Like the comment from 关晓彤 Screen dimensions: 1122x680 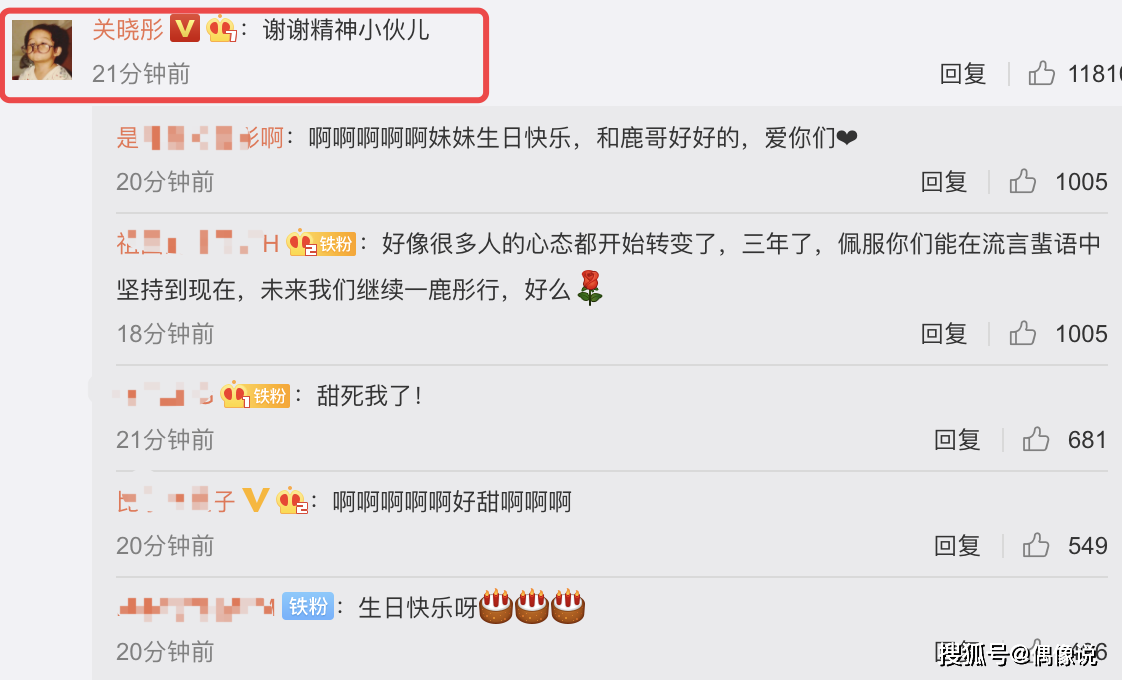tap(1041, 73)
